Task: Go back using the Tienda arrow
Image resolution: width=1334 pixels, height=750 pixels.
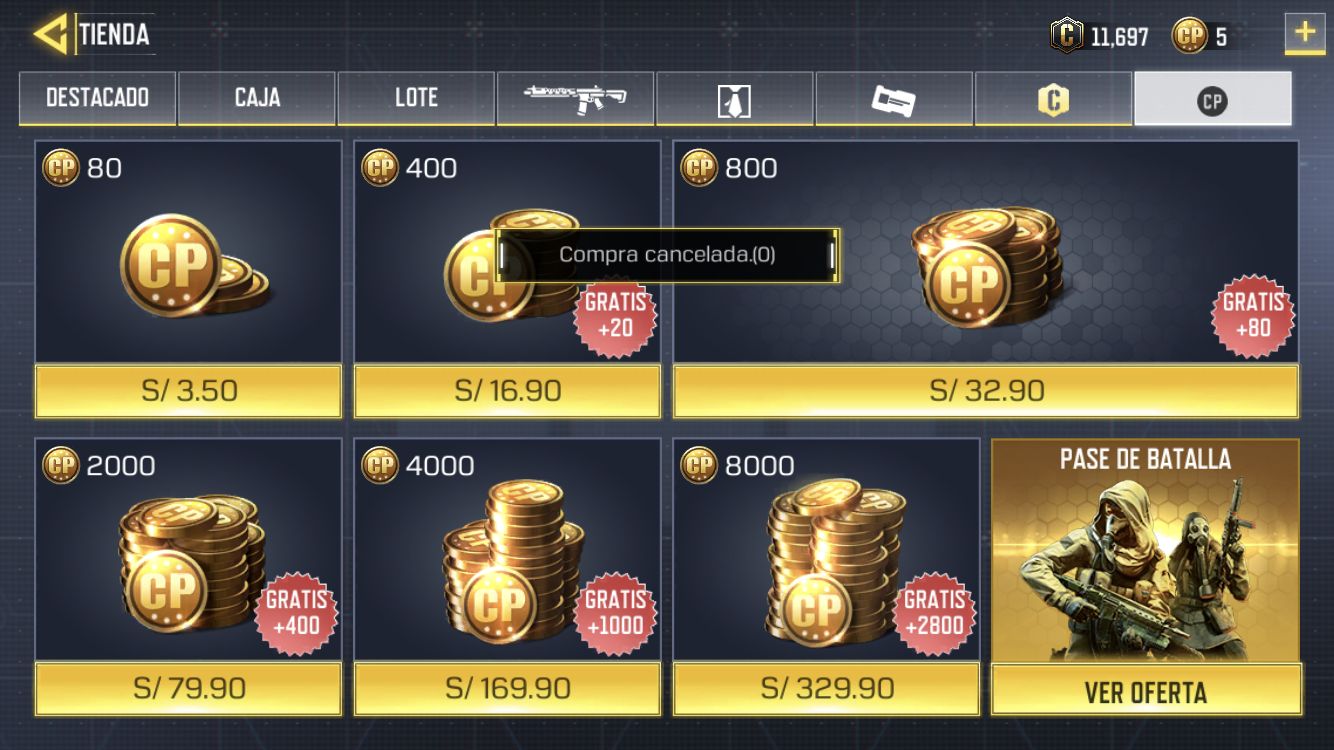Action: click(x=50, y=34)
